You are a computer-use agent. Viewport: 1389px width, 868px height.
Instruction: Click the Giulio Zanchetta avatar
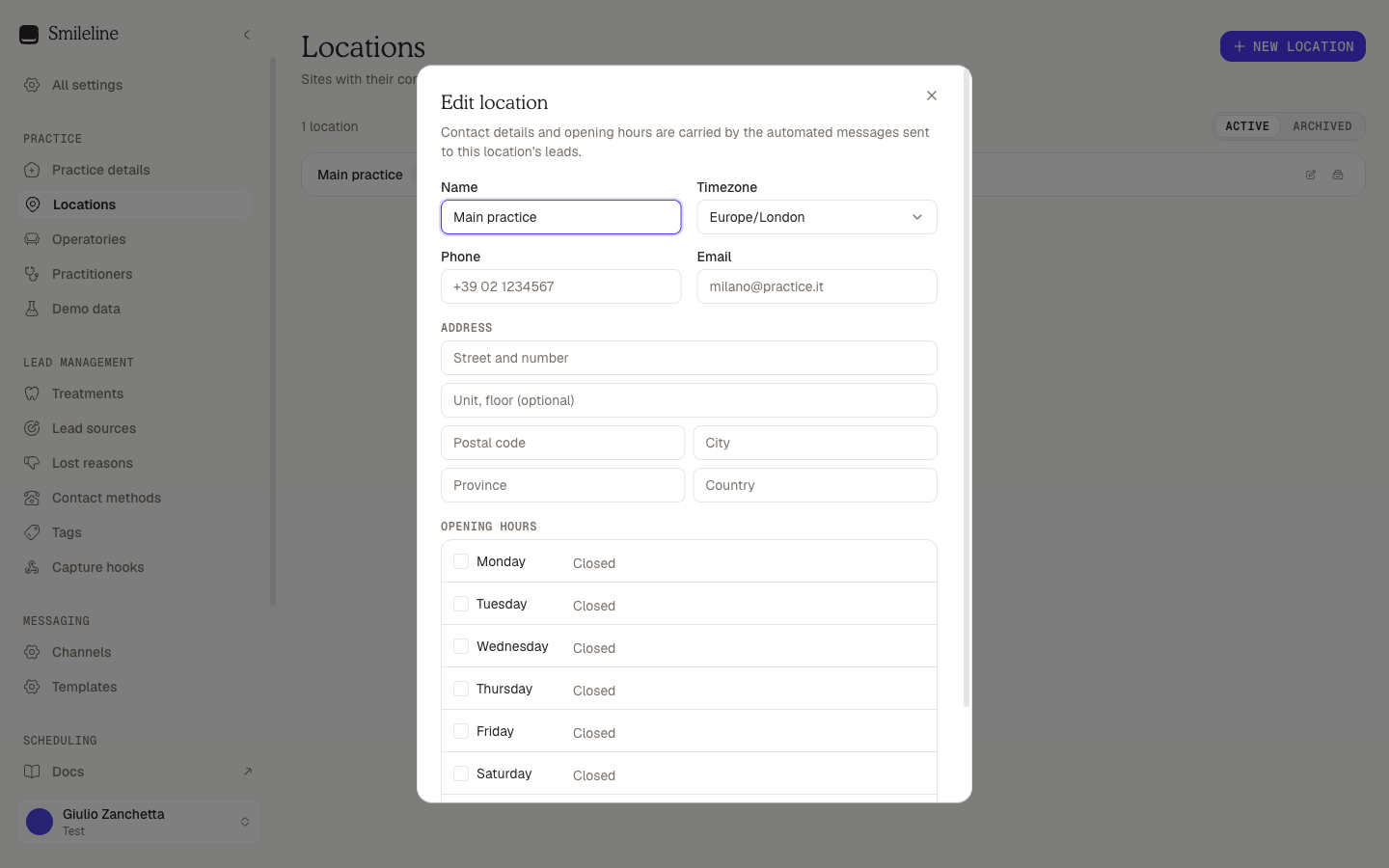40,822
